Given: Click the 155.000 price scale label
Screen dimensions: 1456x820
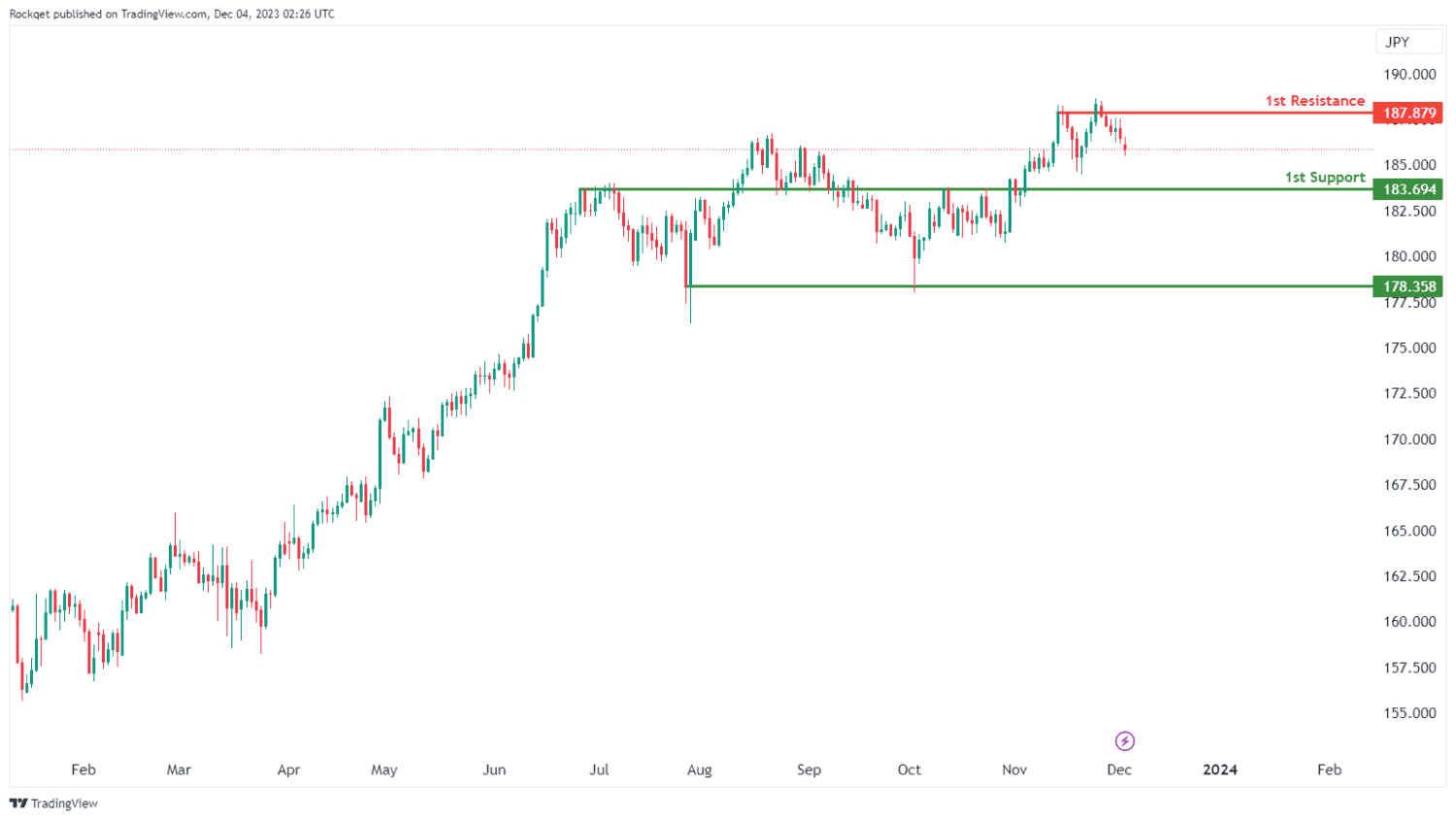Looking at the screenshot, I should click(1409, 712).
